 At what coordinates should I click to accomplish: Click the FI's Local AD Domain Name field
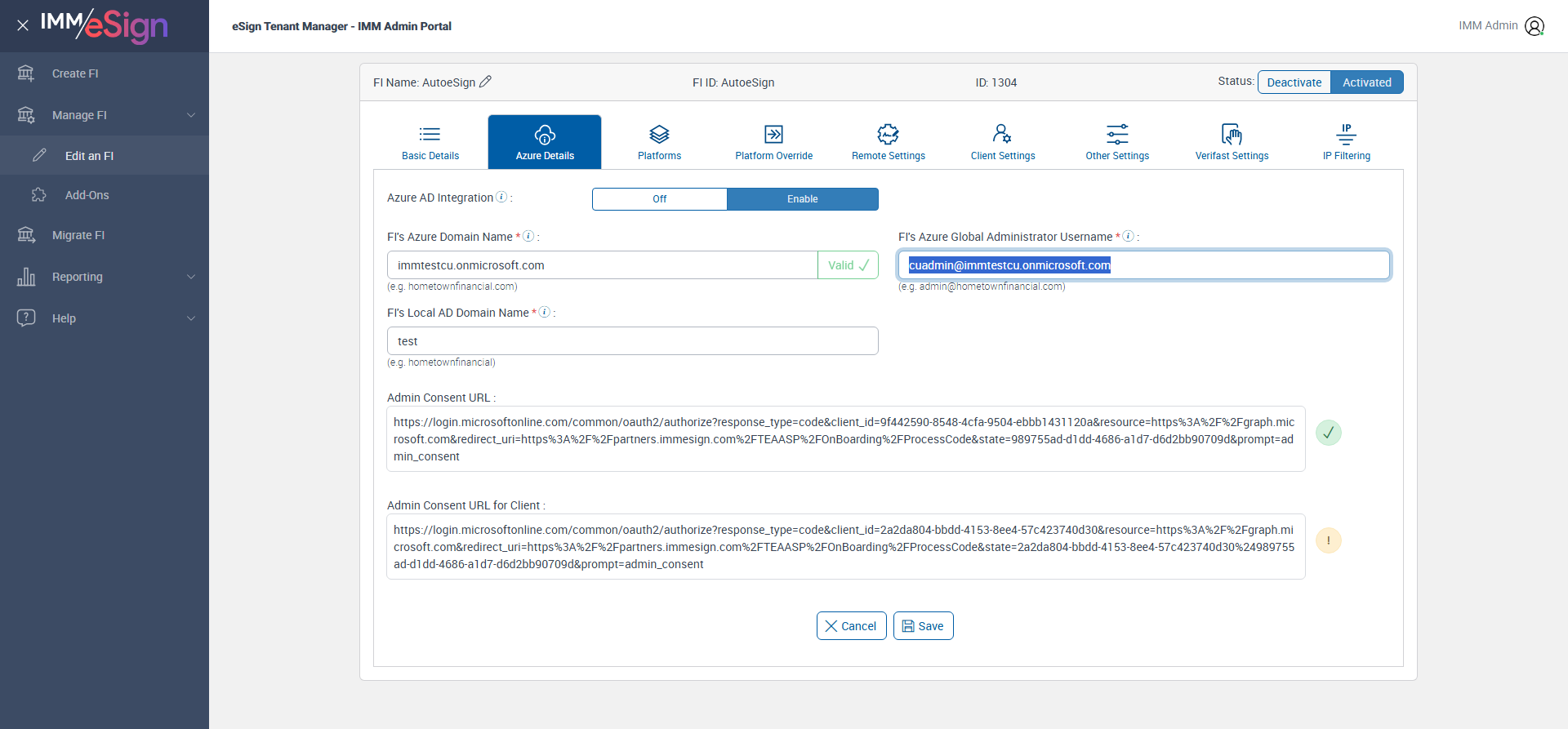click(x=633, y=341)
